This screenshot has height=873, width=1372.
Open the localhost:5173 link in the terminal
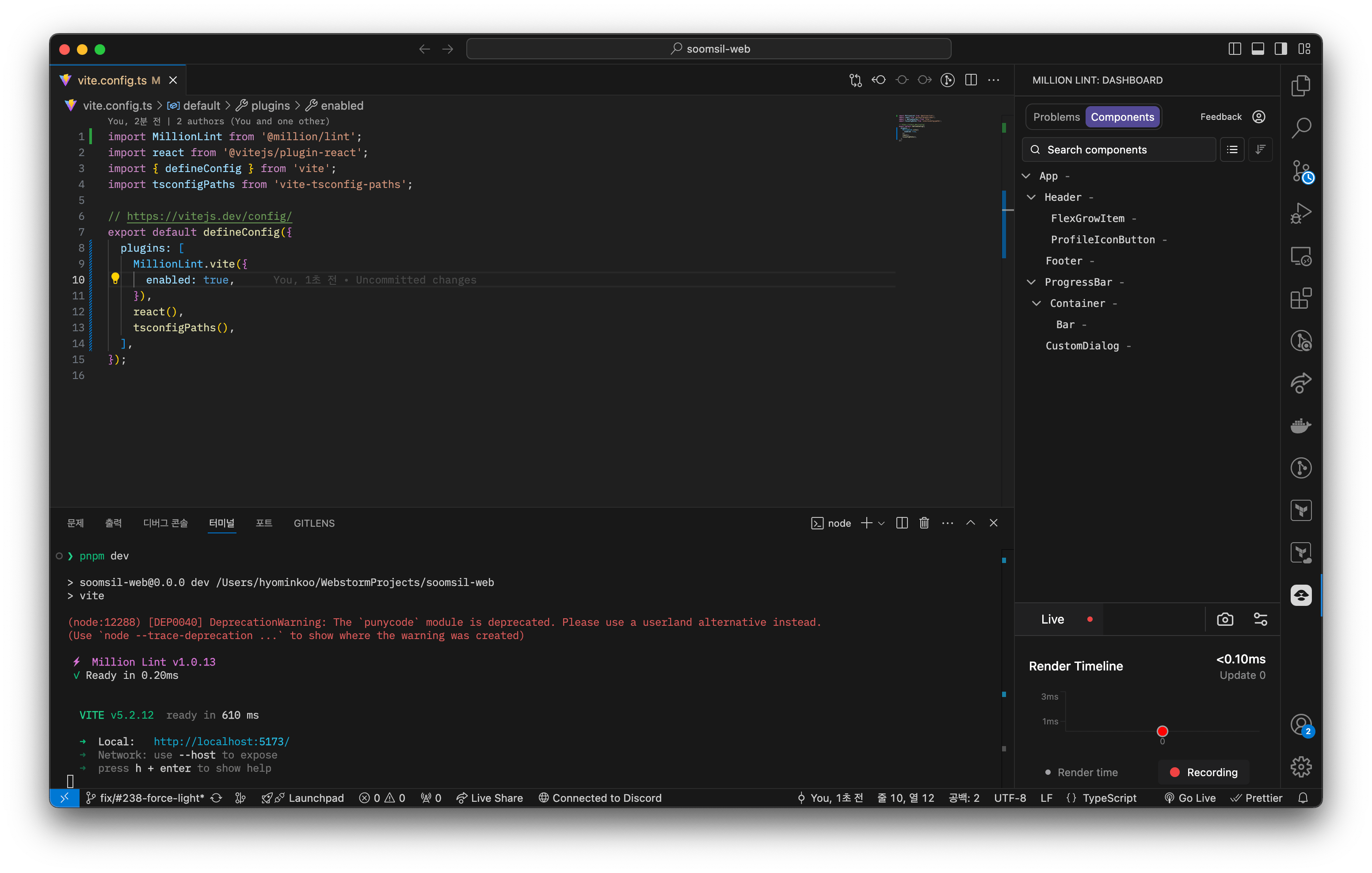tap(221, 741)
